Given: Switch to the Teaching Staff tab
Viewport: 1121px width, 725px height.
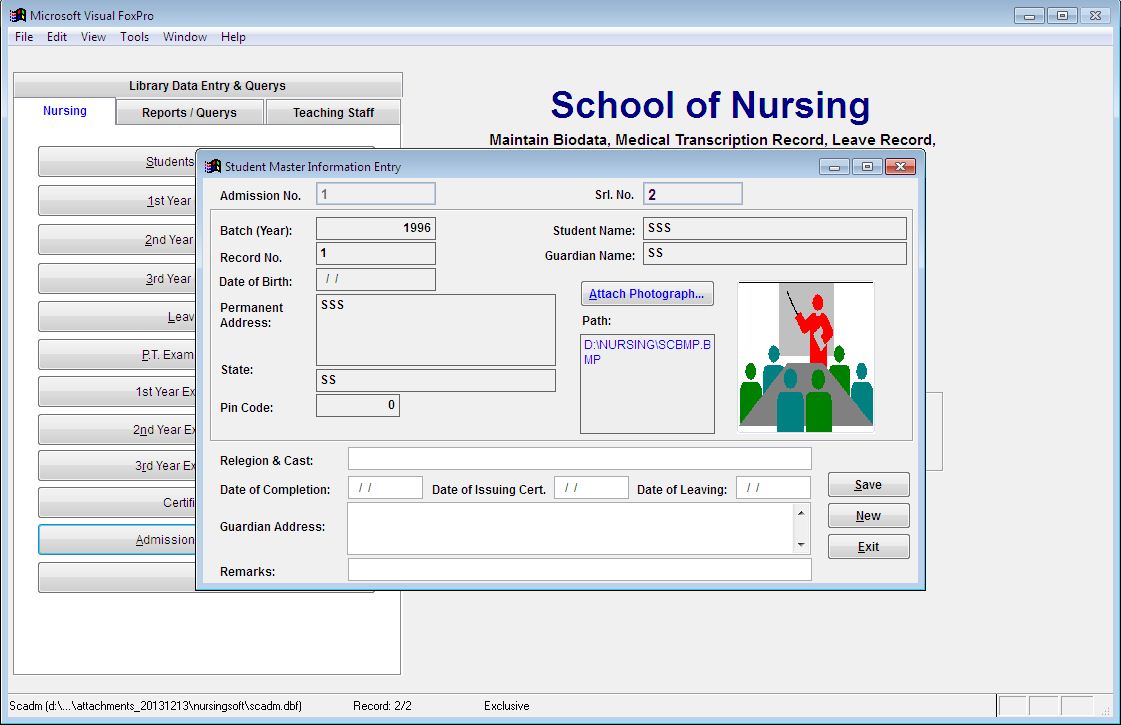Looking at the screenshot, I should click(333, 112).
